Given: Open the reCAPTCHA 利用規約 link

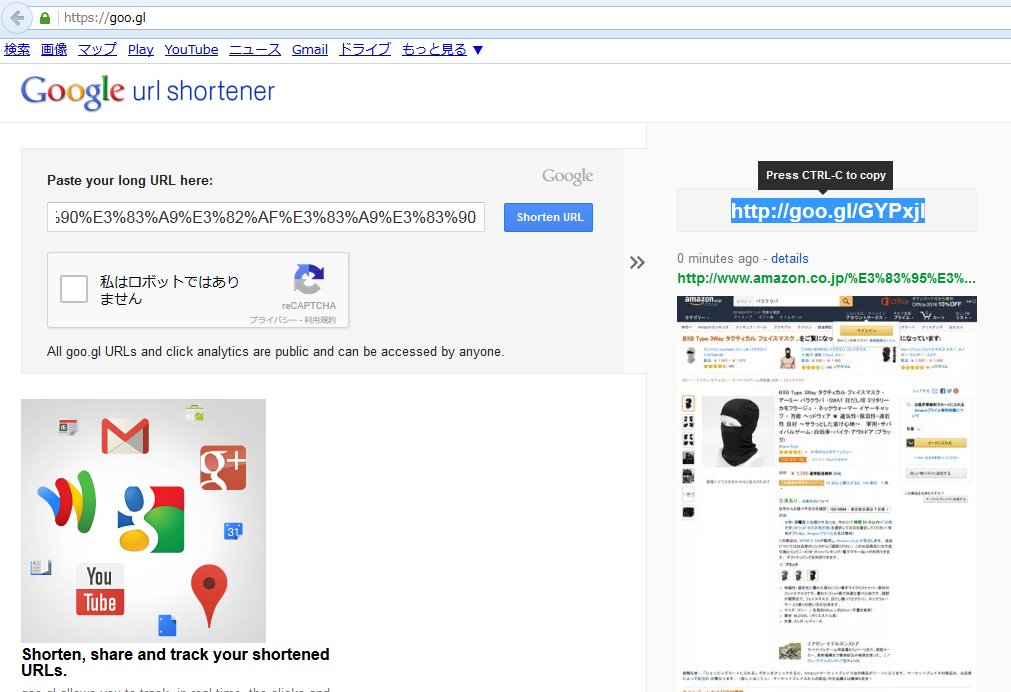Looking at the screenshot, I should point(320,320).
